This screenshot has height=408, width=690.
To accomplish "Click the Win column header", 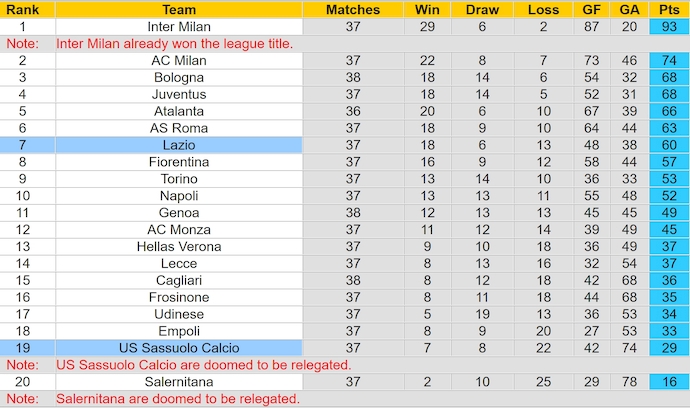I will pyautogui.click(x=427, y=9).
